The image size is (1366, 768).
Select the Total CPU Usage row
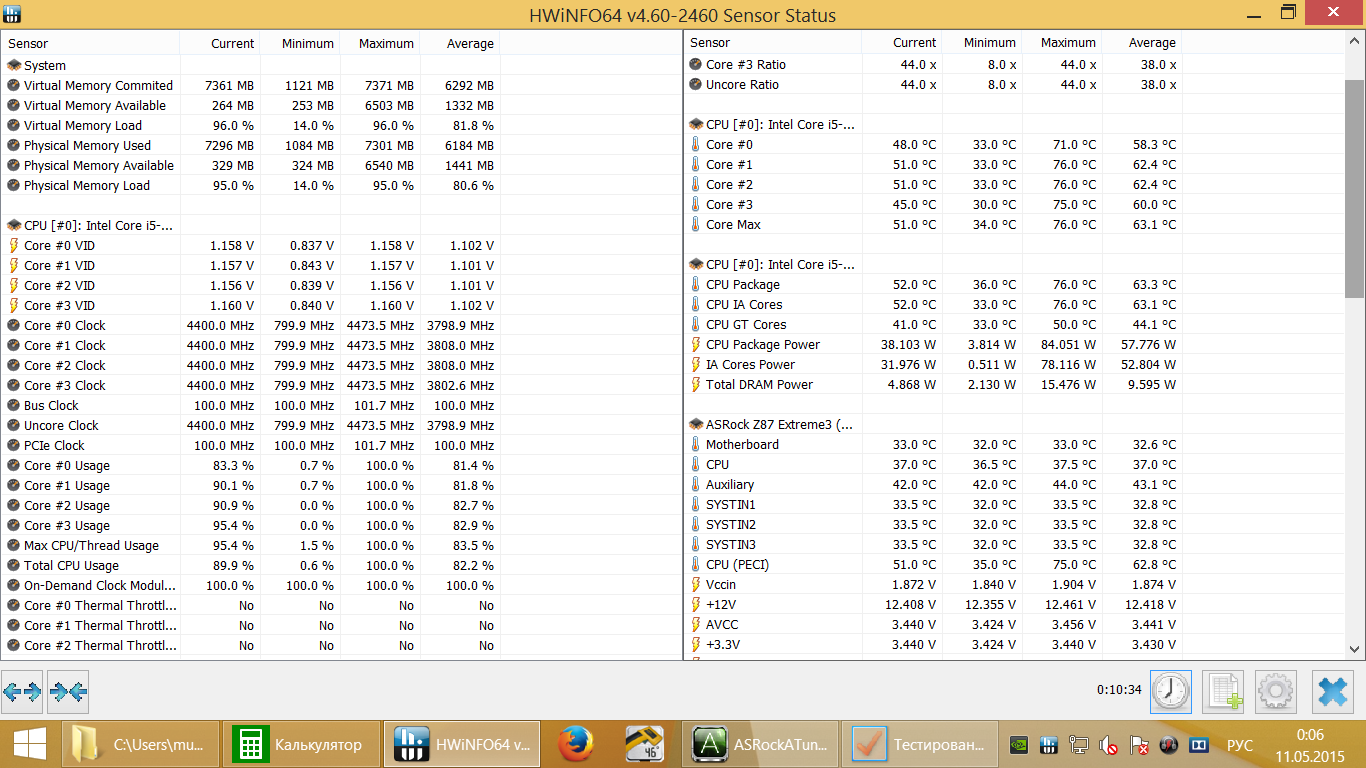click(x=251, y=565)
